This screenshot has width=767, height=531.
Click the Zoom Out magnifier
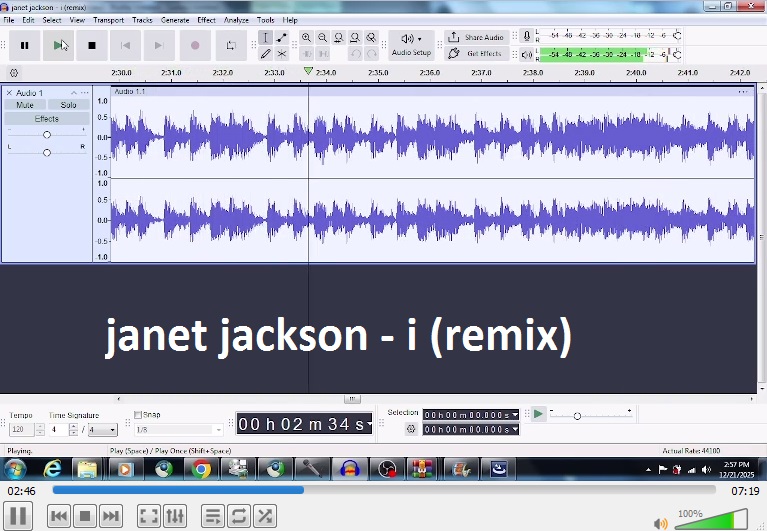click(x=322, y=38)
